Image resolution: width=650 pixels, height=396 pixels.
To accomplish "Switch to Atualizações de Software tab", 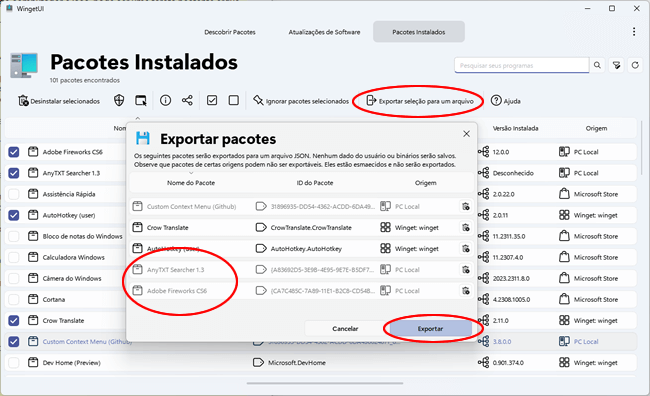I will (324, 32).
